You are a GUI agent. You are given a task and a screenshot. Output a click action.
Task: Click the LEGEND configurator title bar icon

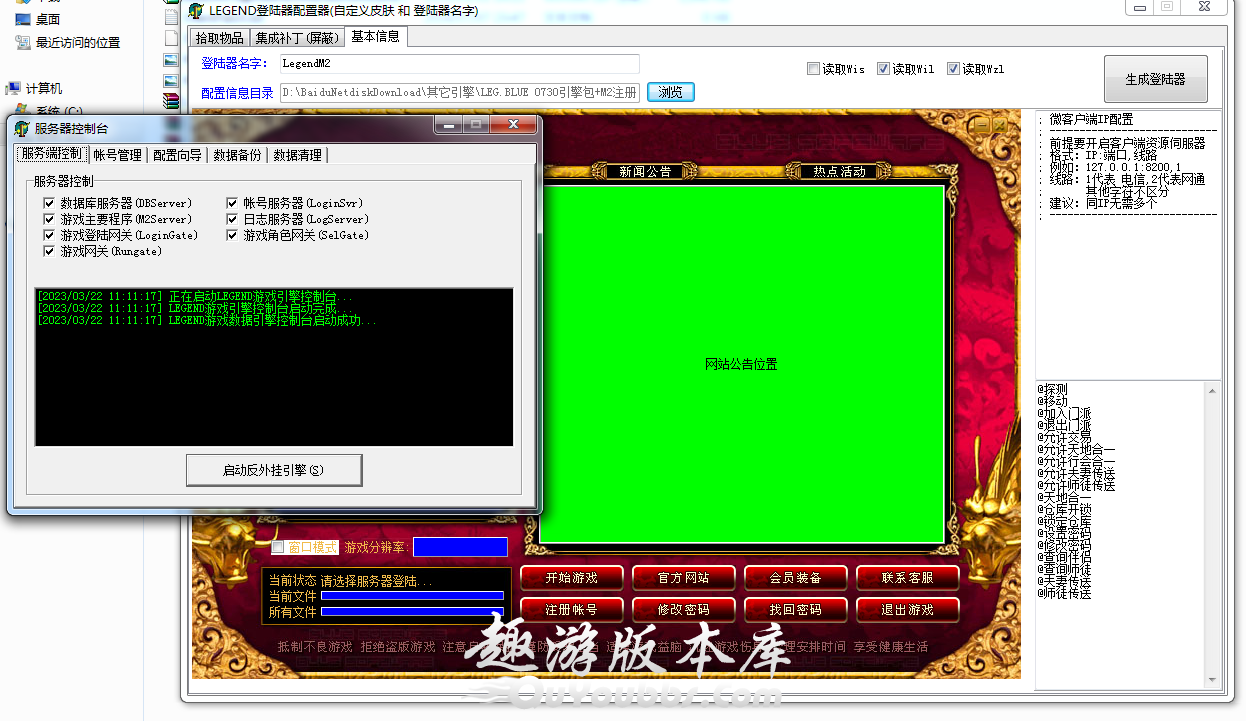tap(196, 11)
